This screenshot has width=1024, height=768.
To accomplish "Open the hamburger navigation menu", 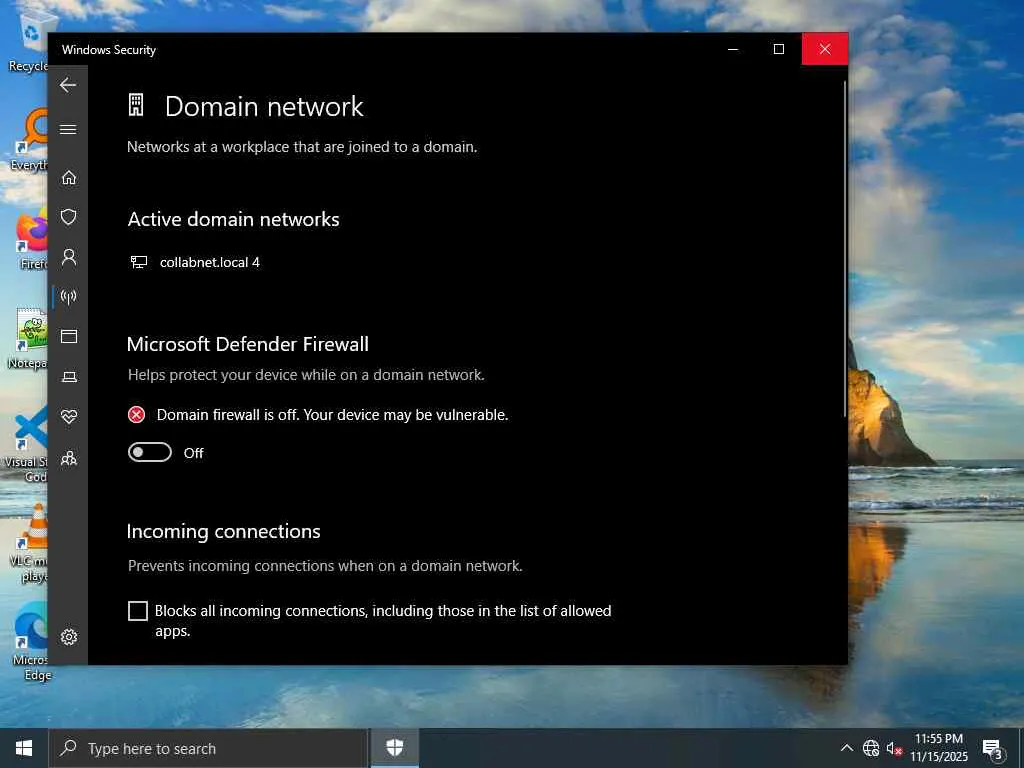I will click(x=68, y=129).
